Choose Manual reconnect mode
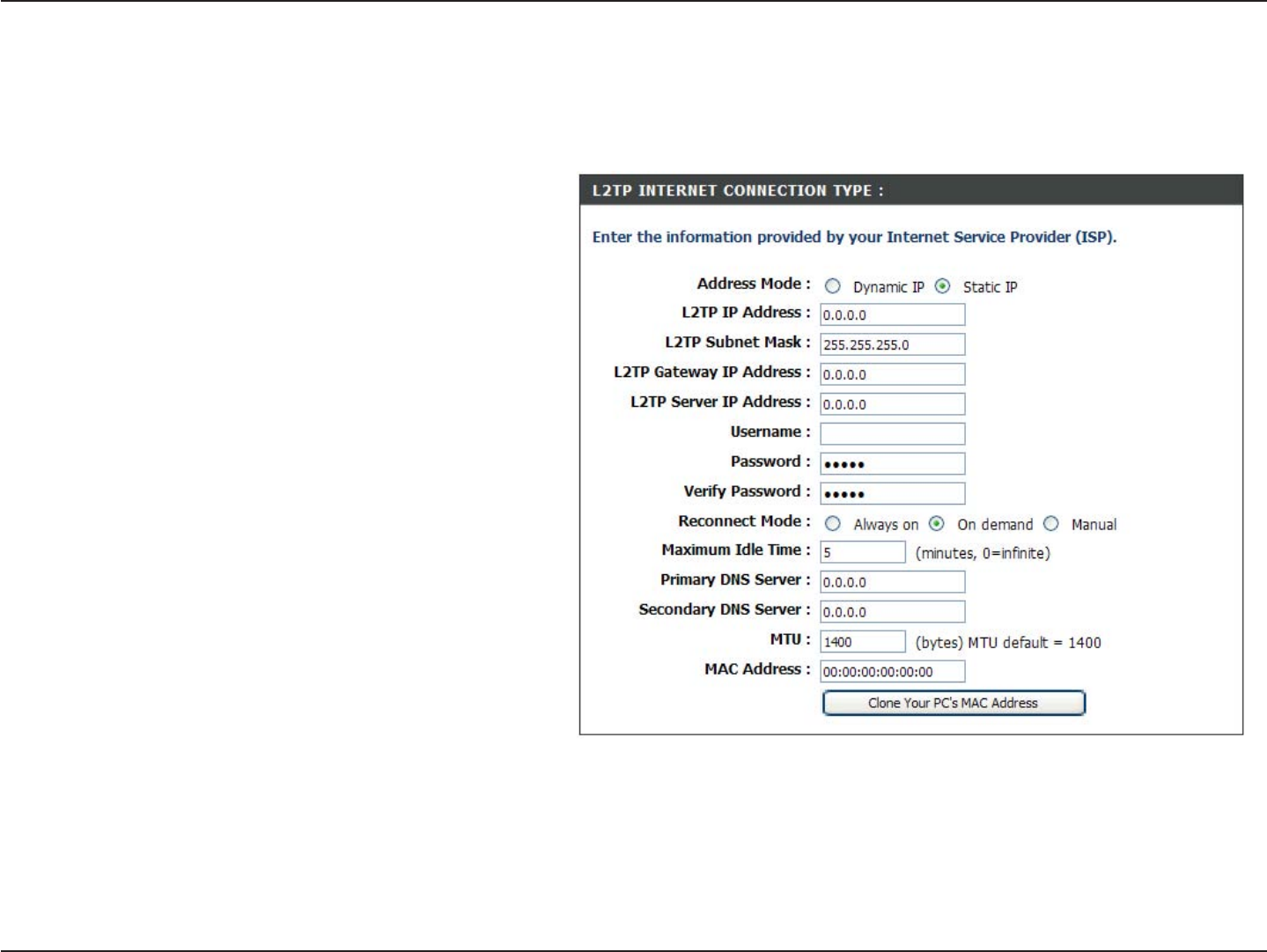This screenshot has height=952, width=1267. 1050,524
